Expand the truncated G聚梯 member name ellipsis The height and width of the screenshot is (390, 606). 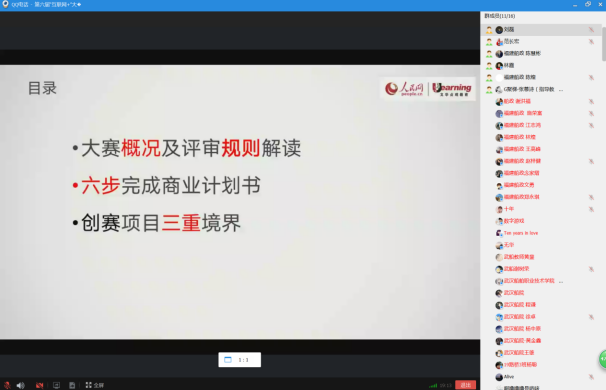(561, 90)
